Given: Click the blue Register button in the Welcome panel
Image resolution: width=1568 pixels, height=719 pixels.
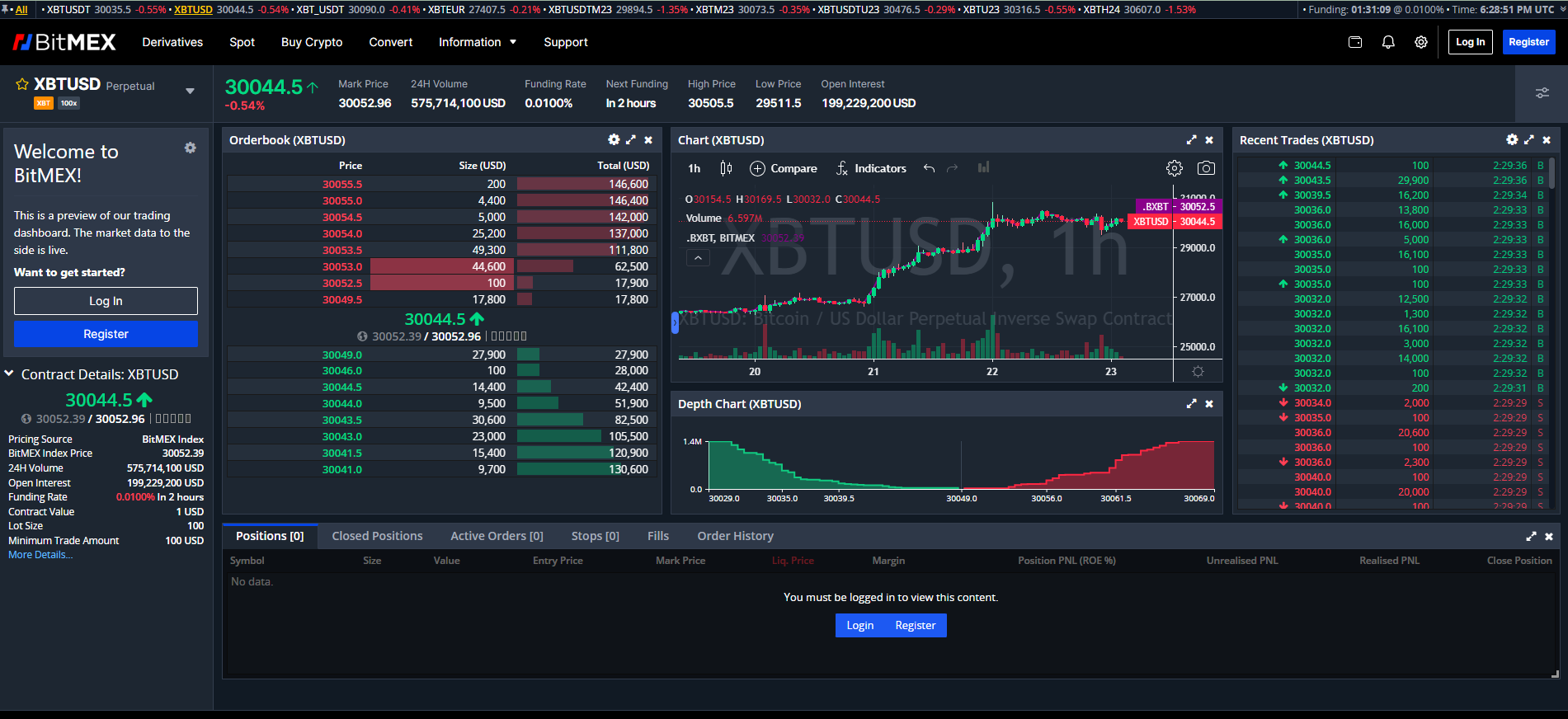Looking at the screenshot, I should coord(106,334).
